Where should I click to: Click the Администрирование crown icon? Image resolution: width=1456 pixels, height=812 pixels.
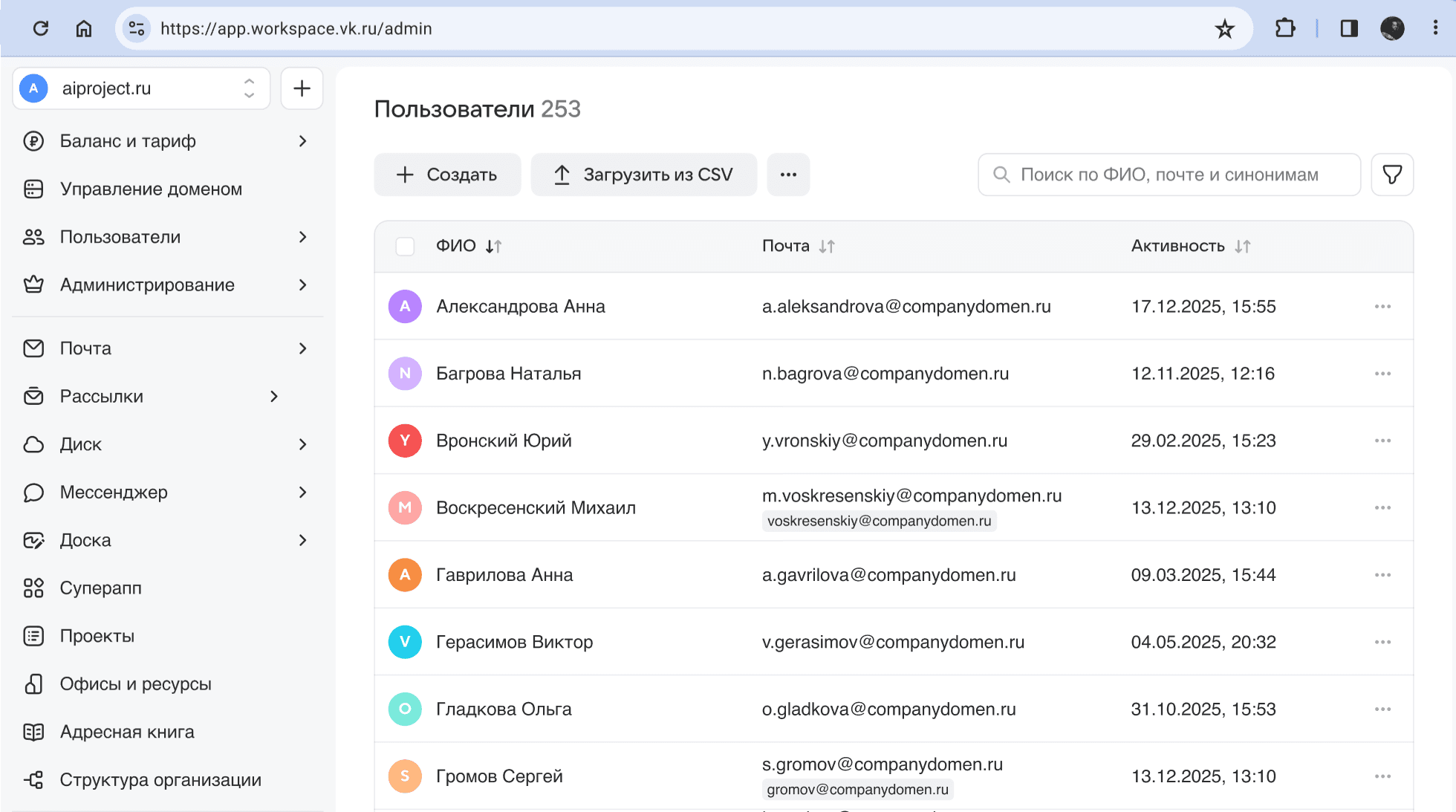pos(33,285)
